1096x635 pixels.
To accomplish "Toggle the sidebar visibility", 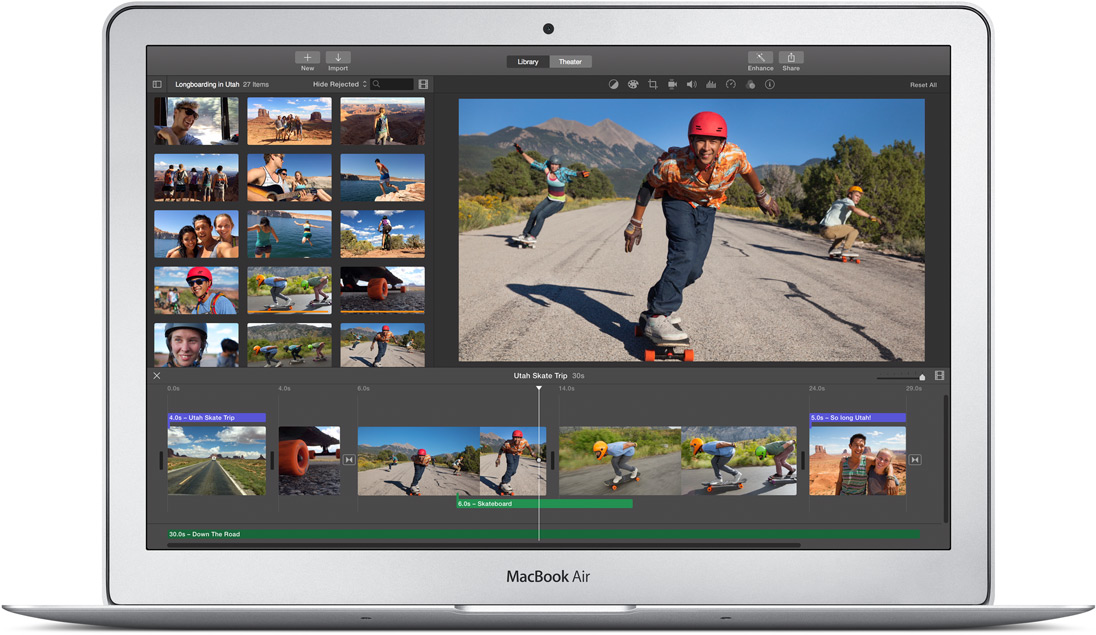I will pos(157,84).
